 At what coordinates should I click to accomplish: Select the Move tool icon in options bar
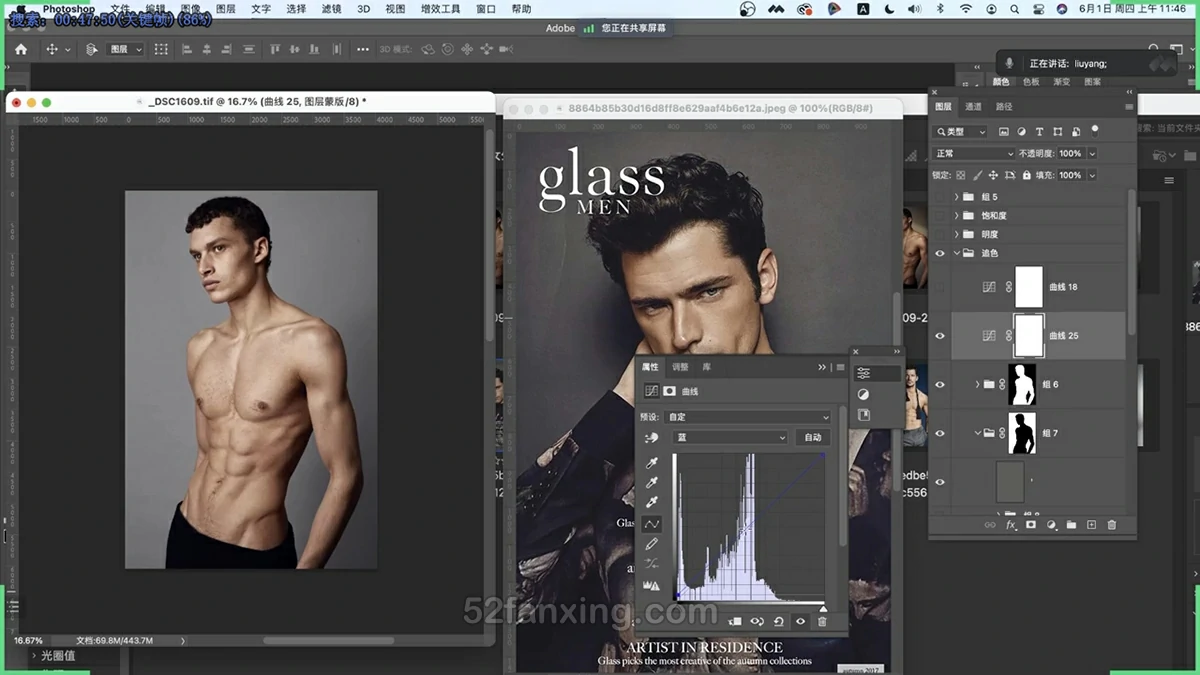[51, 49]
